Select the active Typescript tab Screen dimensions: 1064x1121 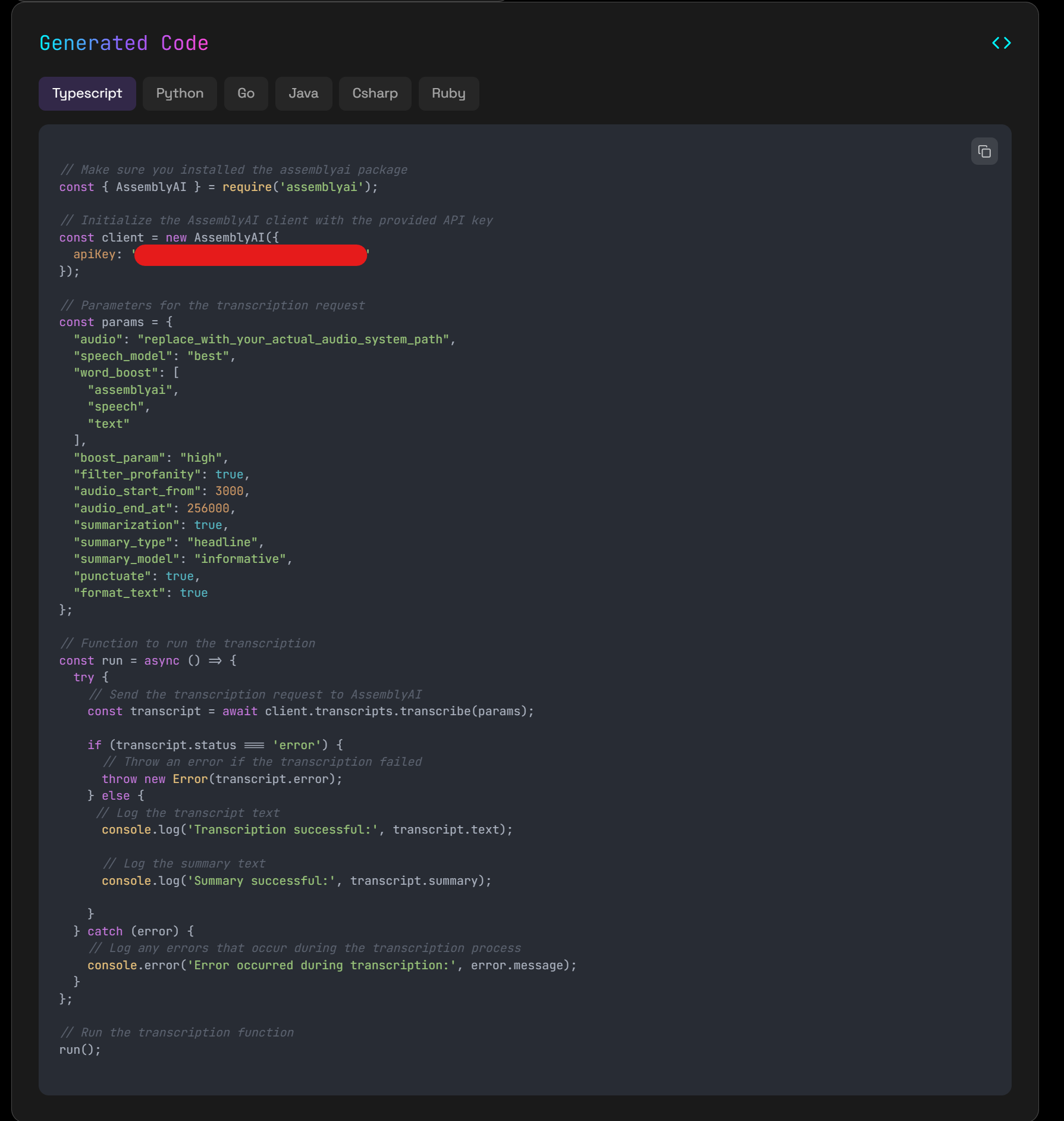click(87, 93)
